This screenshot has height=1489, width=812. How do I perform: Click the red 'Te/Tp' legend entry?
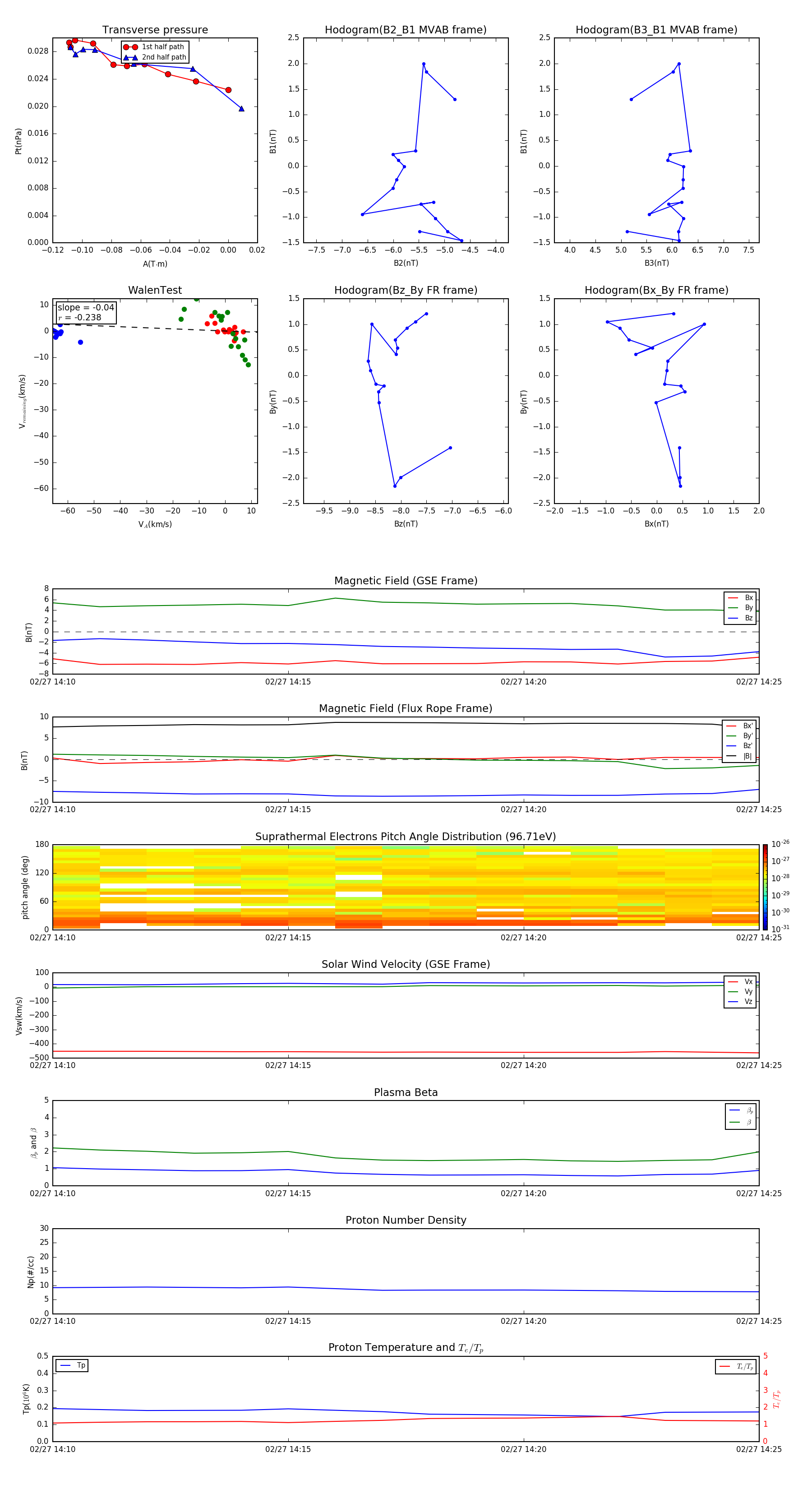pyautogui.click(x=736, y=1366)
